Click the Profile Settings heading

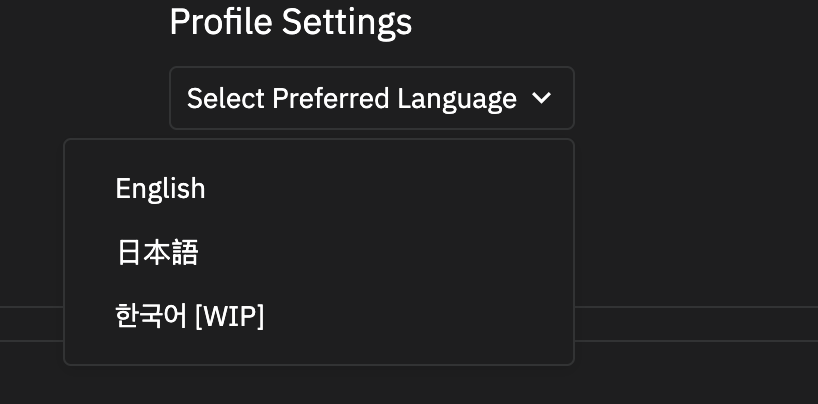291,22
